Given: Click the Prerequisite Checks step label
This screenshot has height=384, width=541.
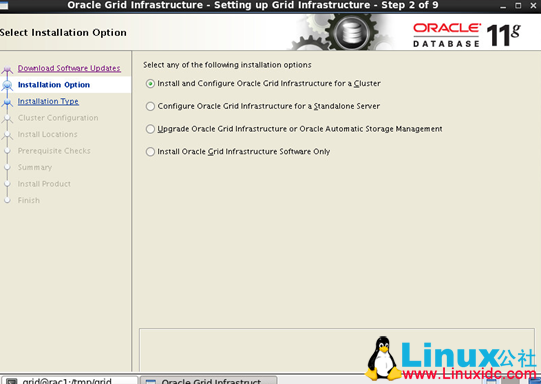Looking at the screenshot, I should tap(54, 151).
